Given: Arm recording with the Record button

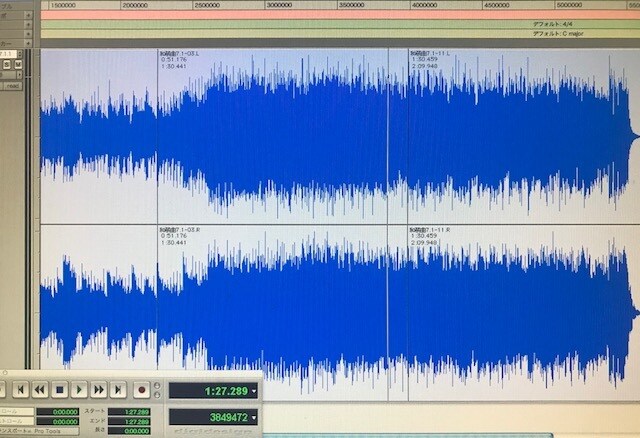Looking at the screenshot, I should tap(142, 390).
